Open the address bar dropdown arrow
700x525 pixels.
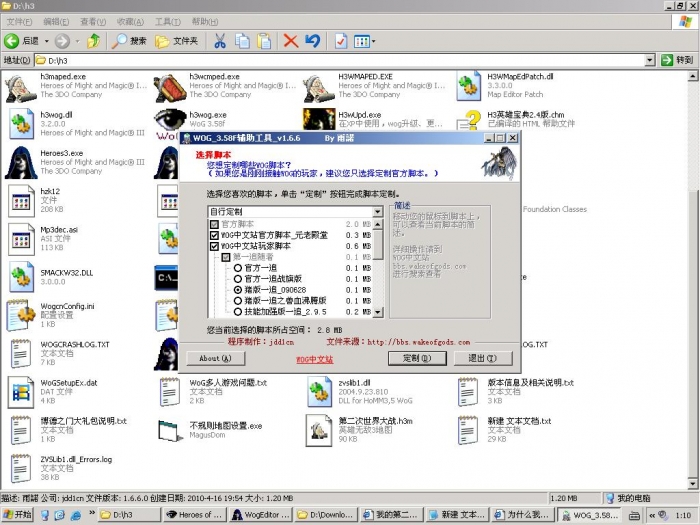(650, 60)
